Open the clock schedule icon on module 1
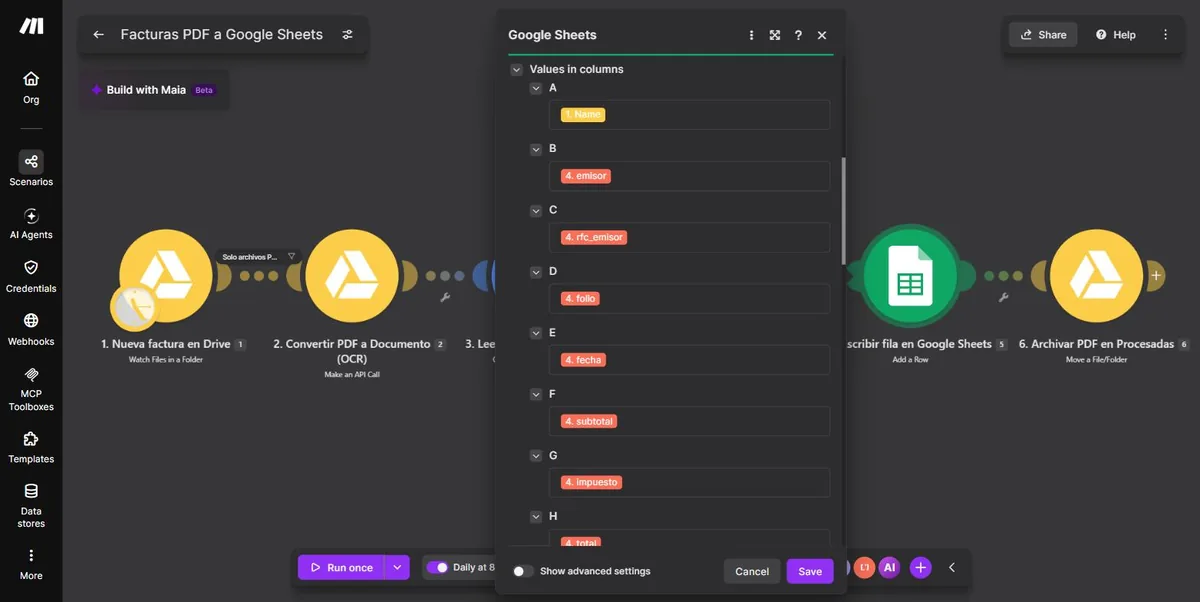Viewport: 1200px width, 602px height. [x=134, y=307]
